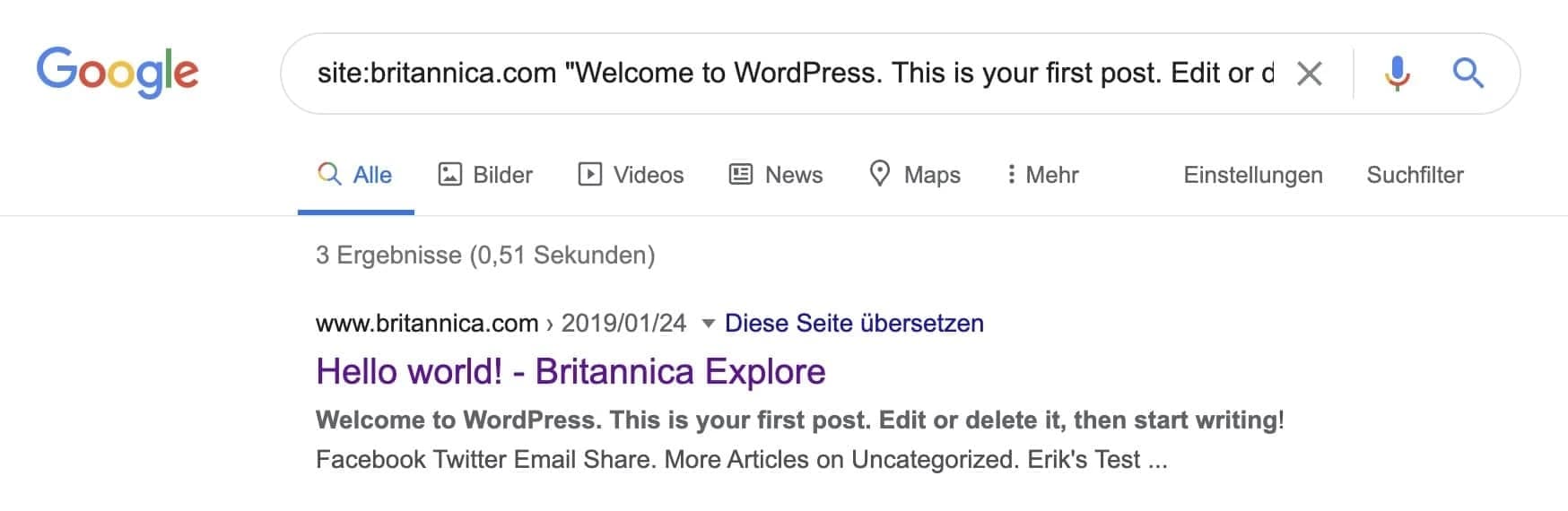1568x511 pixels.
Task: Show the Suchfilter search tools
Action: click(1415, 175)
